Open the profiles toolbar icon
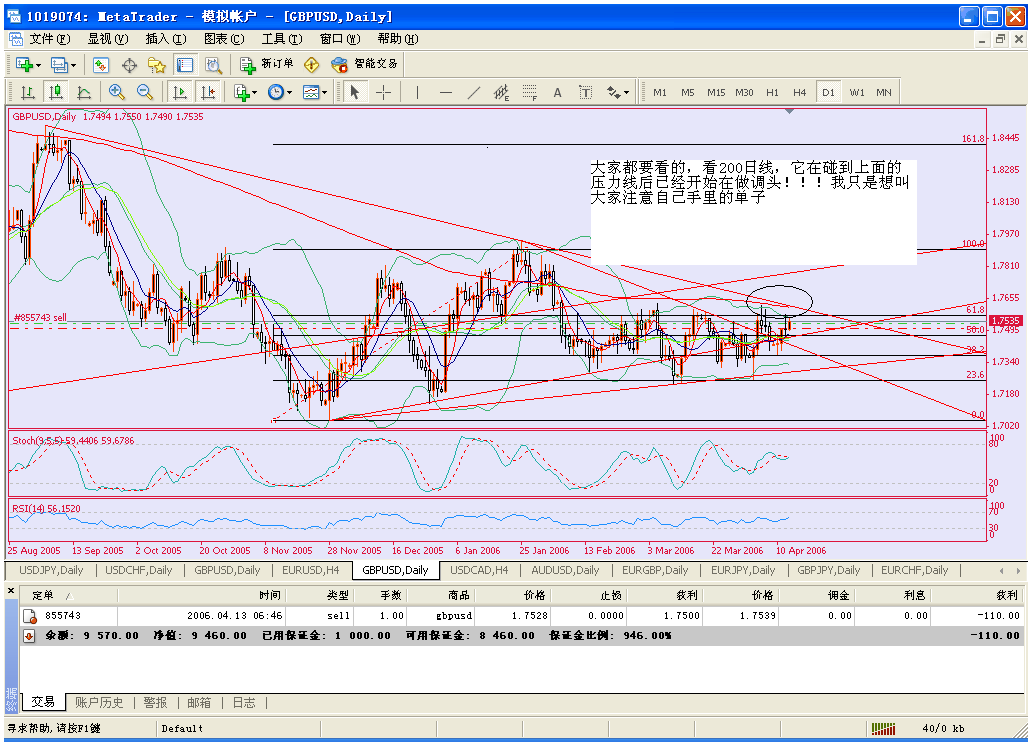The image size is (1032, 742). click(x=59, y=65)
